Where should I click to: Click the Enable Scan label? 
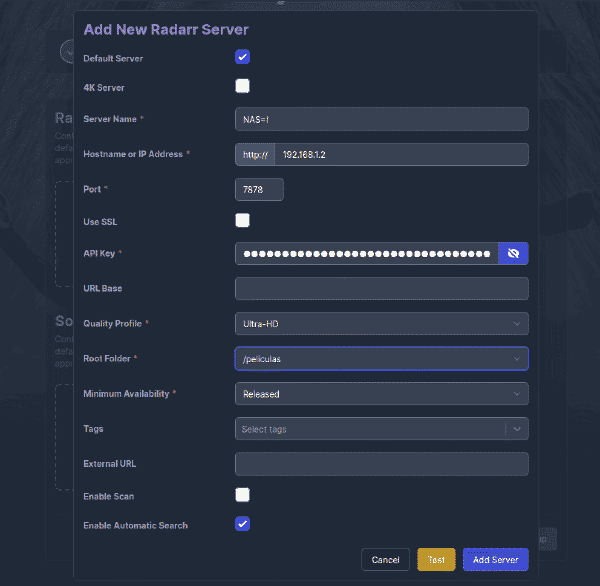coord(109,496)
